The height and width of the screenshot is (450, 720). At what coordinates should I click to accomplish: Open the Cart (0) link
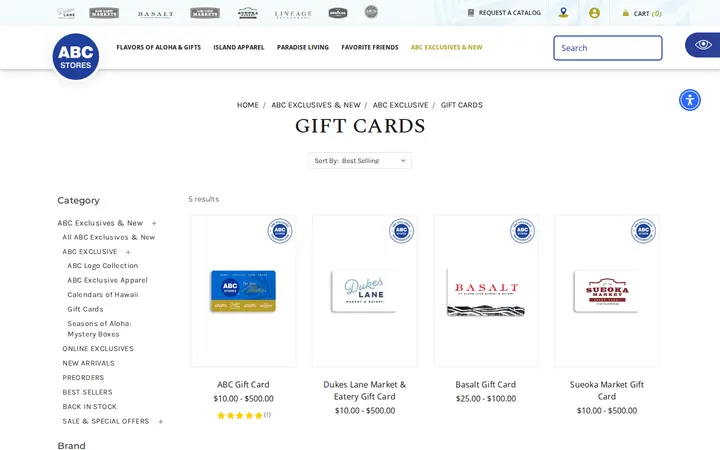(x=647, y=13)
